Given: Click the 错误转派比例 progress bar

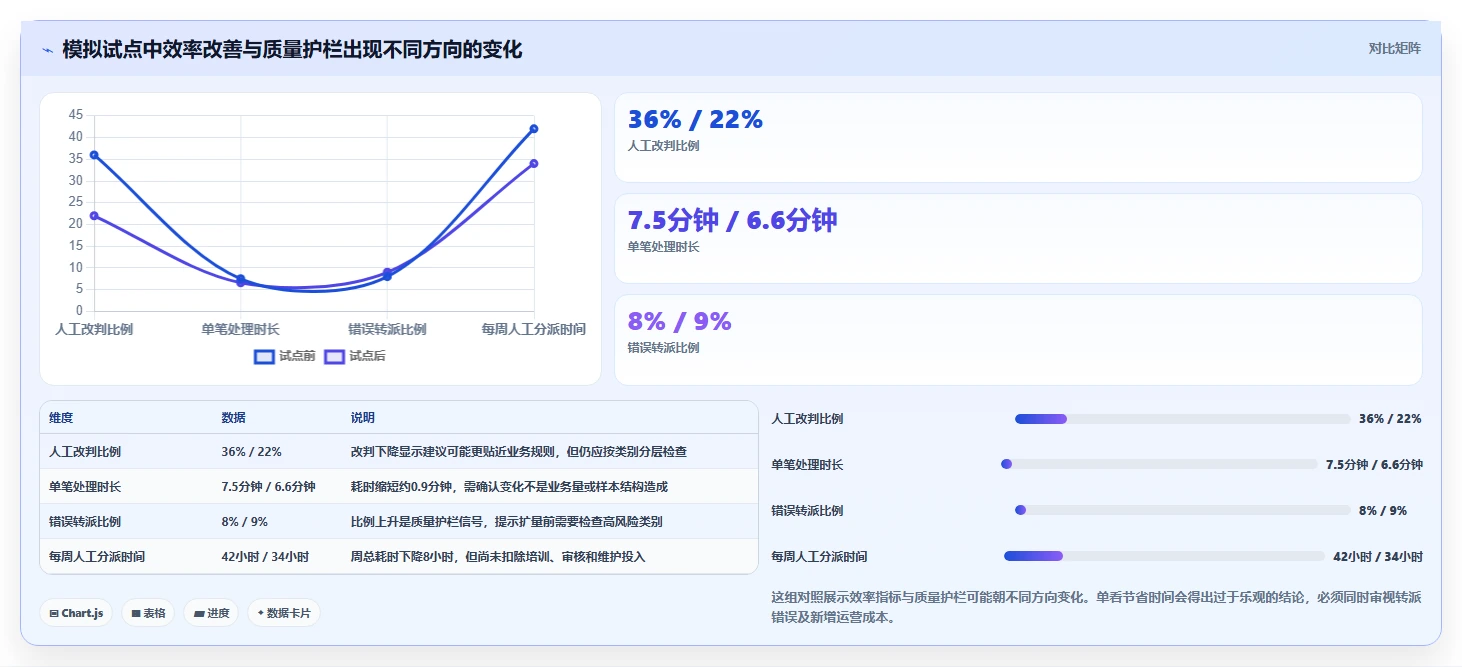Looking at the screenshot, I should (1182, 510).
